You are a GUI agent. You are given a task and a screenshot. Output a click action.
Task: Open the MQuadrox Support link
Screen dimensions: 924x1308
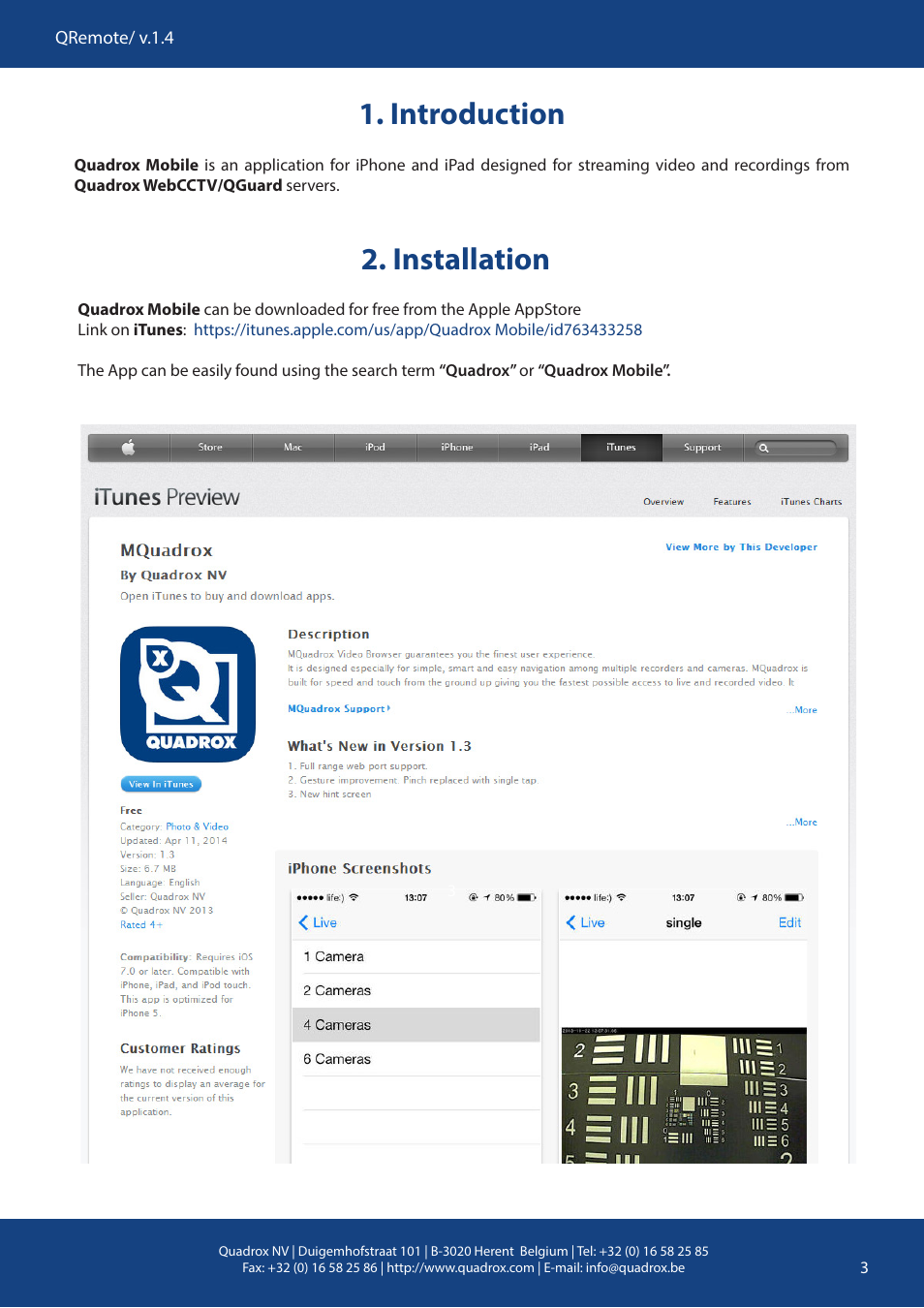pyautogui.click(x=339, y=709)
